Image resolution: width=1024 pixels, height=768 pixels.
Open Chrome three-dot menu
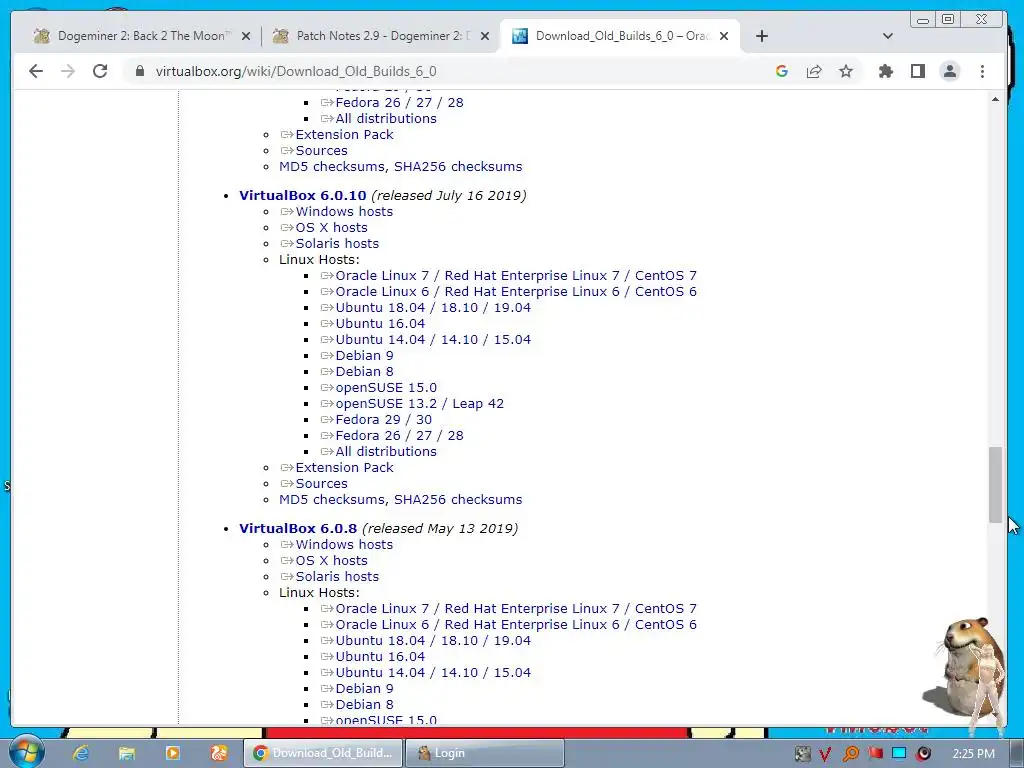click(982, 71)
